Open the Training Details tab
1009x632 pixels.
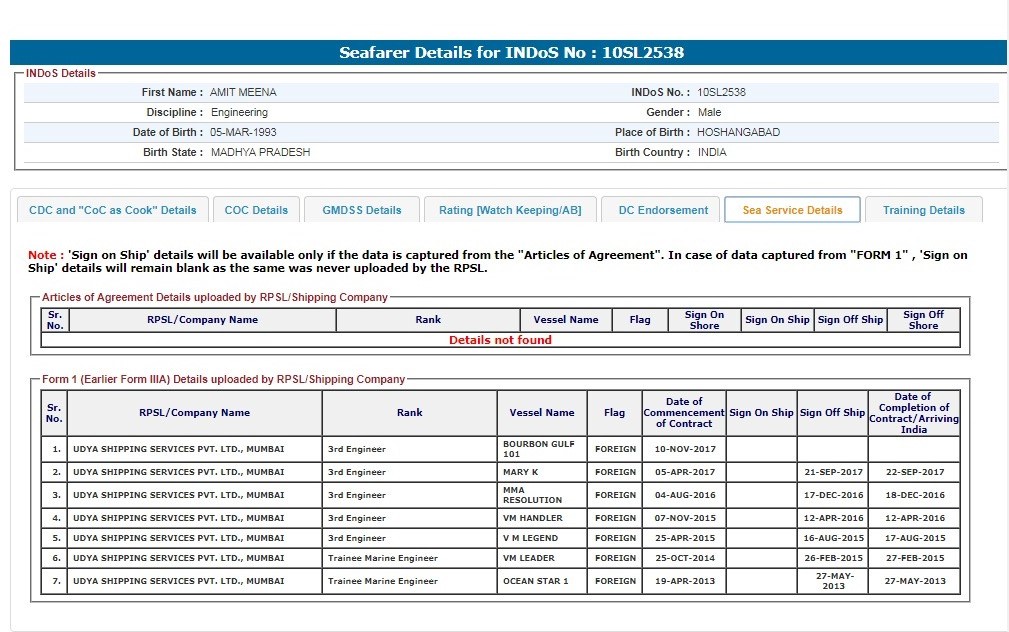(x=923, y=210)
